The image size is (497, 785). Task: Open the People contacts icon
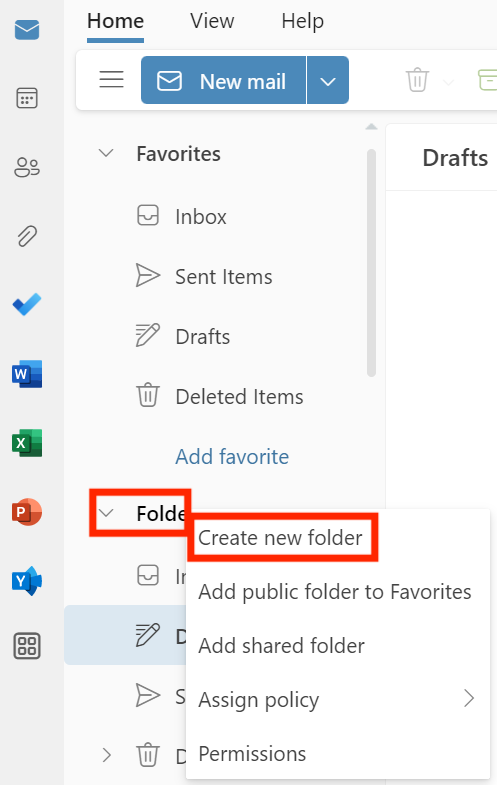[x=27, y=167]
